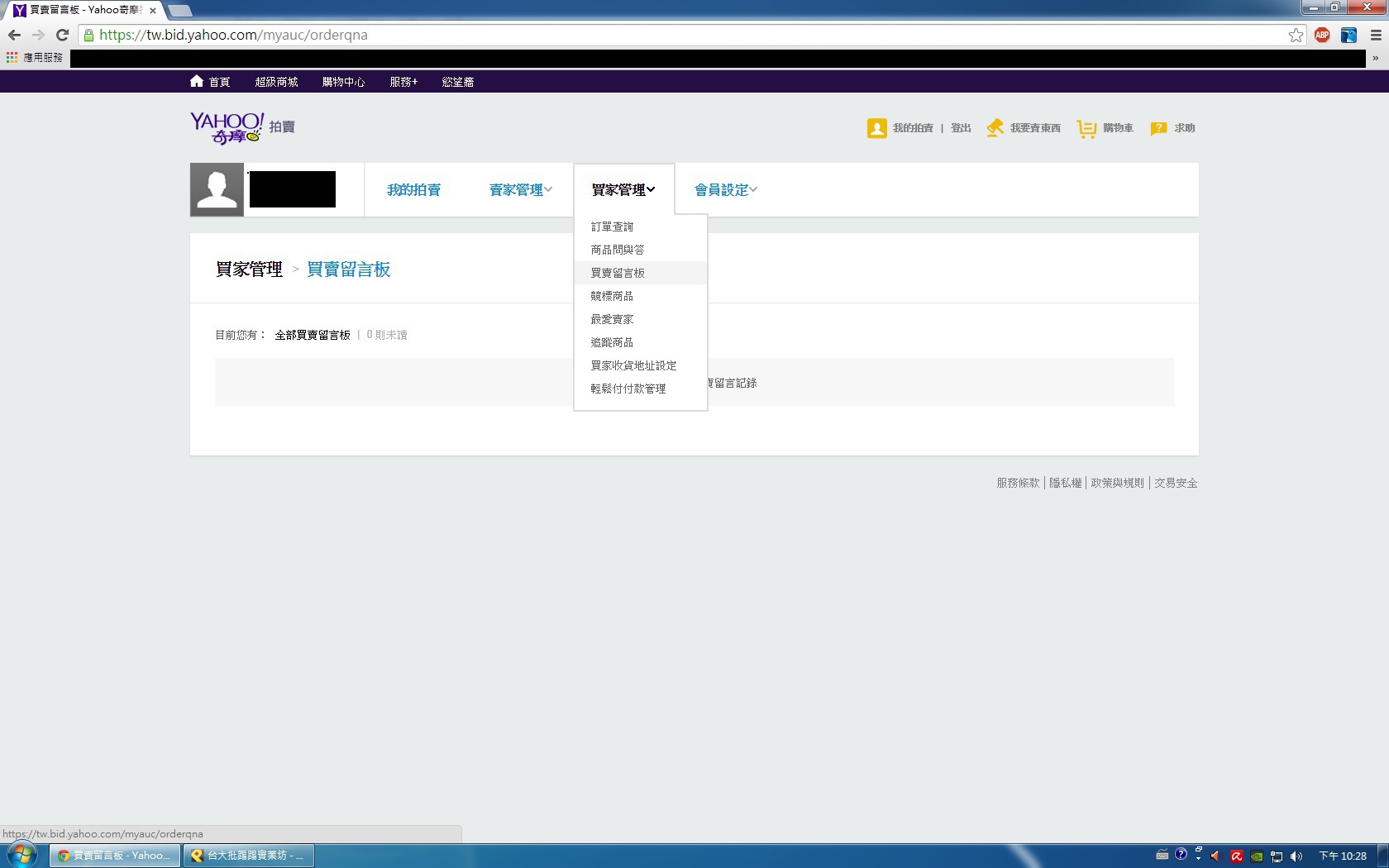This screenshot has height=868, width=1389.
Task: Open the 交易安全 footer link
Action: pos(1176,483)
